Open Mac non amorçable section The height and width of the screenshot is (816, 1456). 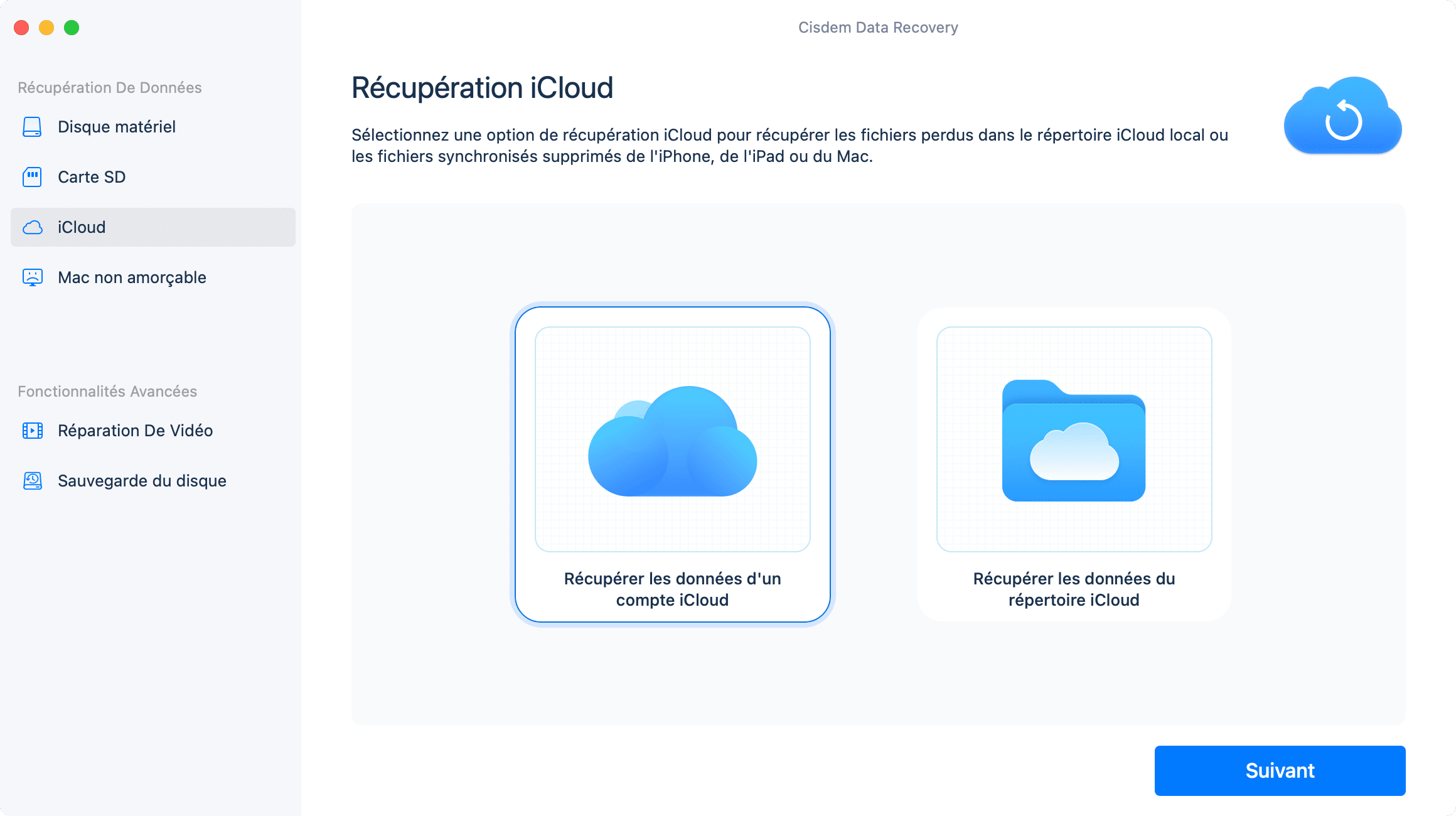click(x=153, y=277)
